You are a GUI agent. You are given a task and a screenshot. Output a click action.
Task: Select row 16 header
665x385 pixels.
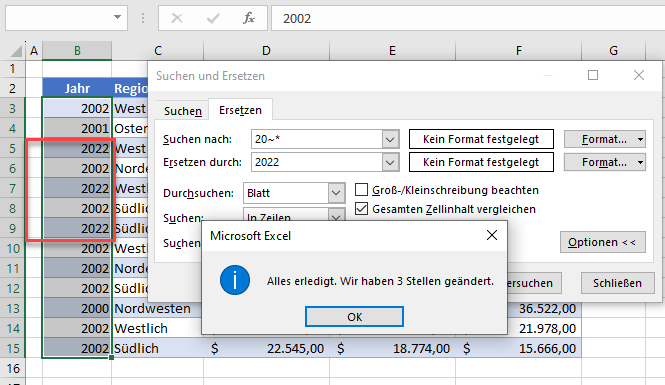[x=13, y=368]
